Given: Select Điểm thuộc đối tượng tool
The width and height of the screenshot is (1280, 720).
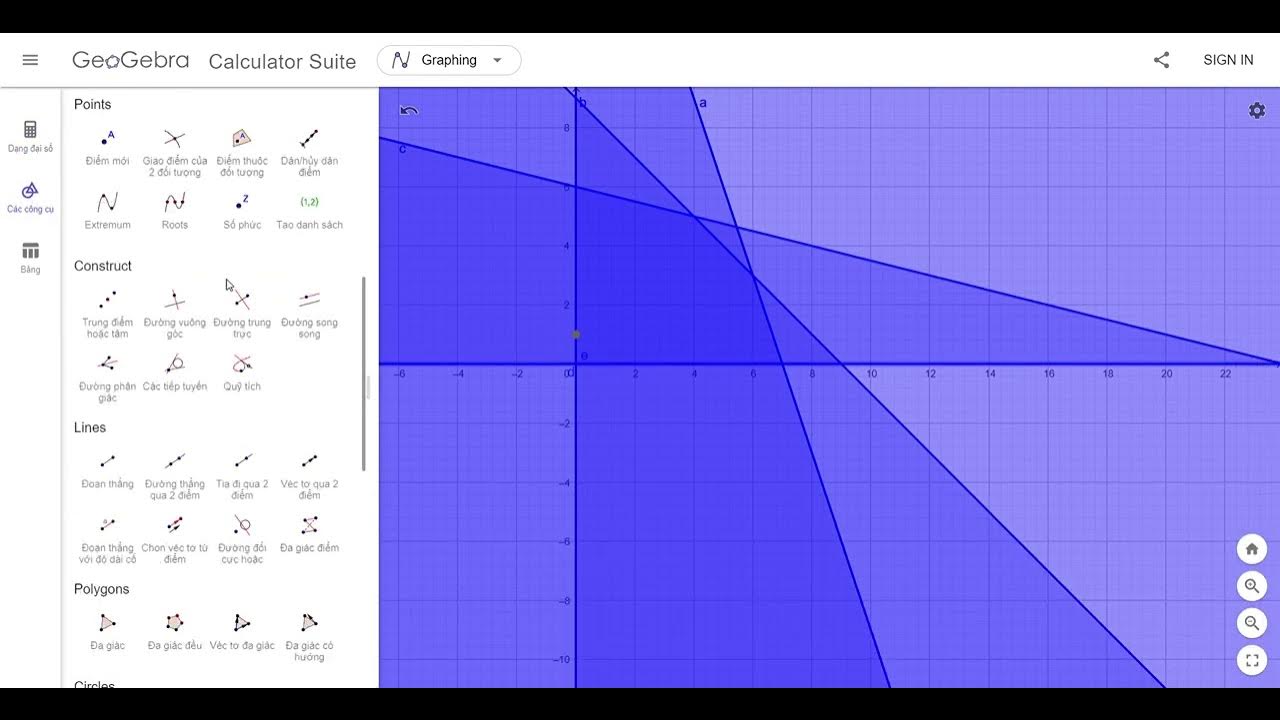Looking at the screenshot, I should click(242, 152).
